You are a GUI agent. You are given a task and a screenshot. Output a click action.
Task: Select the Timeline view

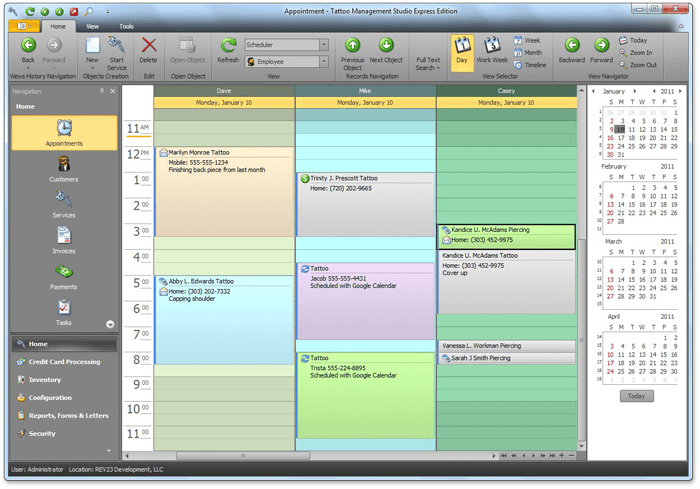(530, 65)
